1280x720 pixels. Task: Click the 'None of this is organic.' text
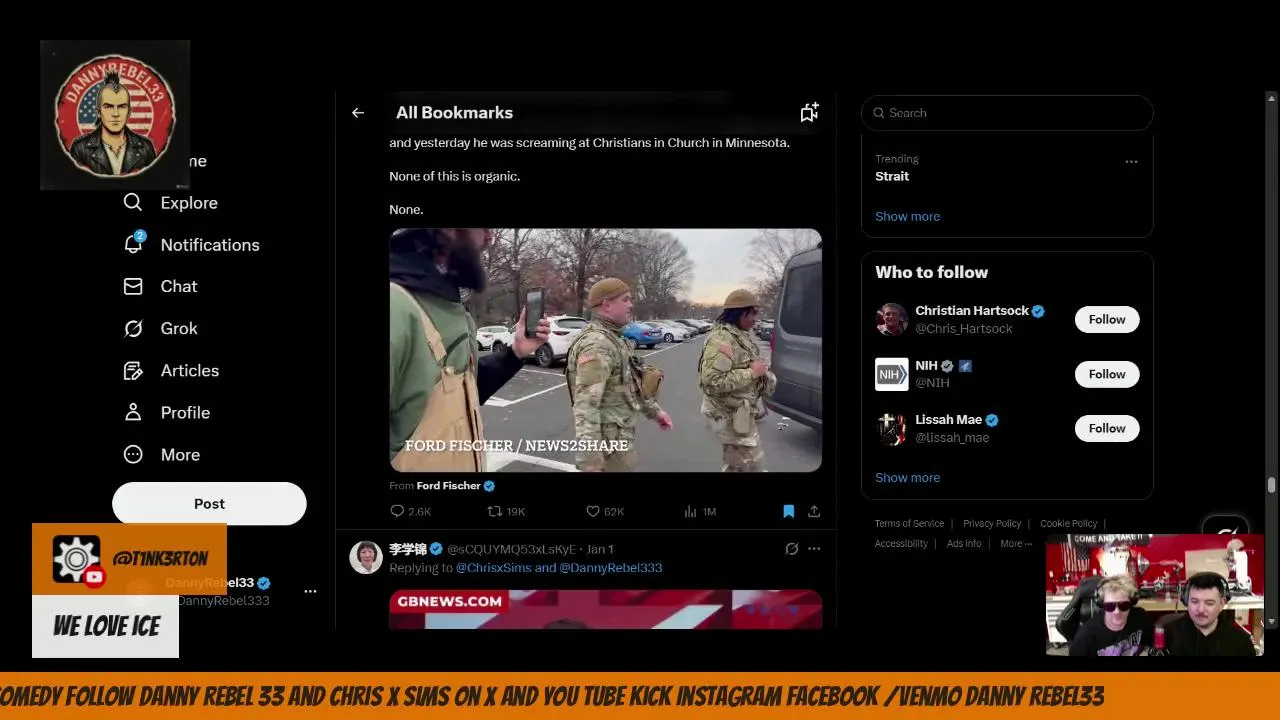454,176
